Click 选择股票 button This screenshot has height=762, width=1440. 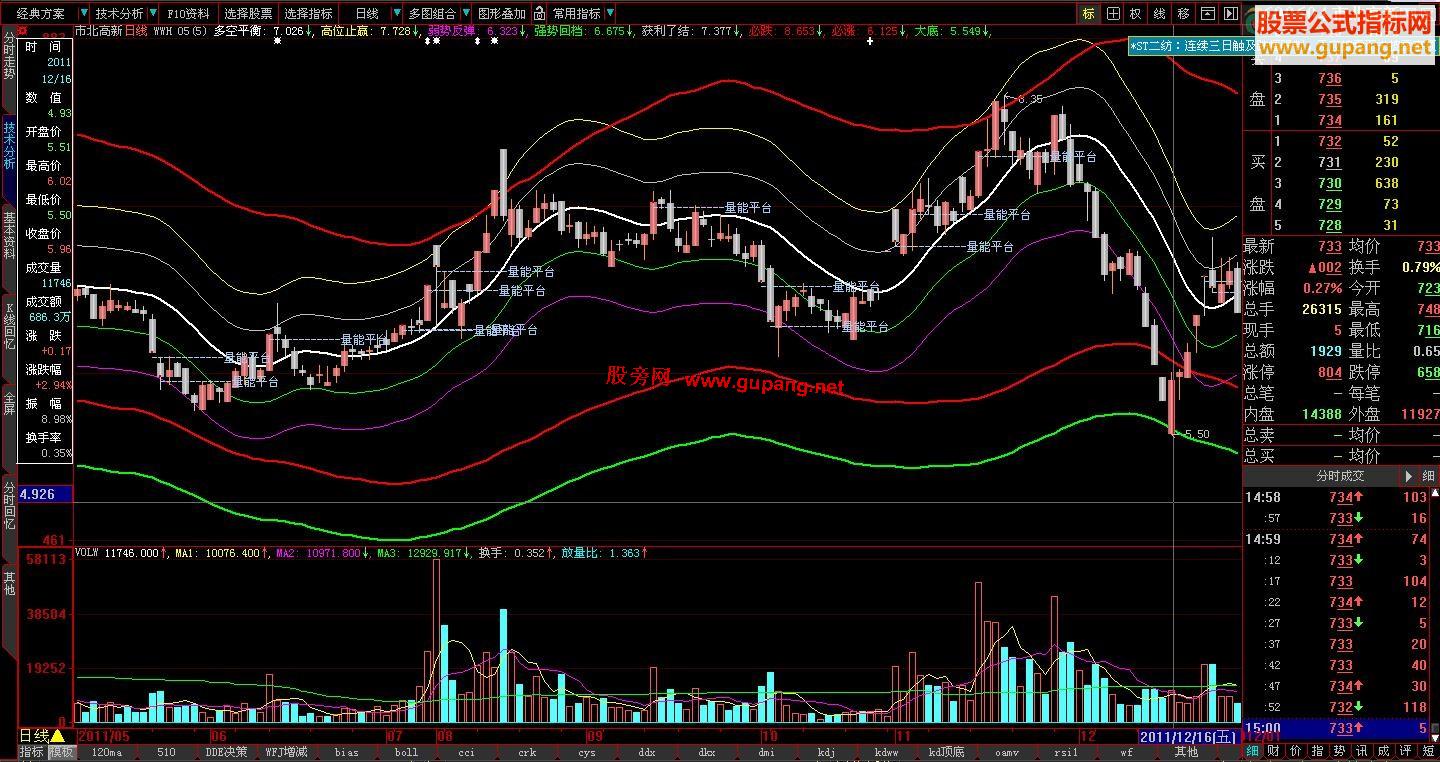[x=248, y=14]
